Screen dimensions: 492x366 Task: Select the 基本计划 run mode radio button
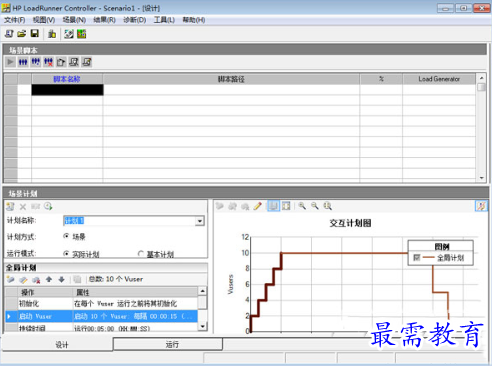click(x=141, y=254)
